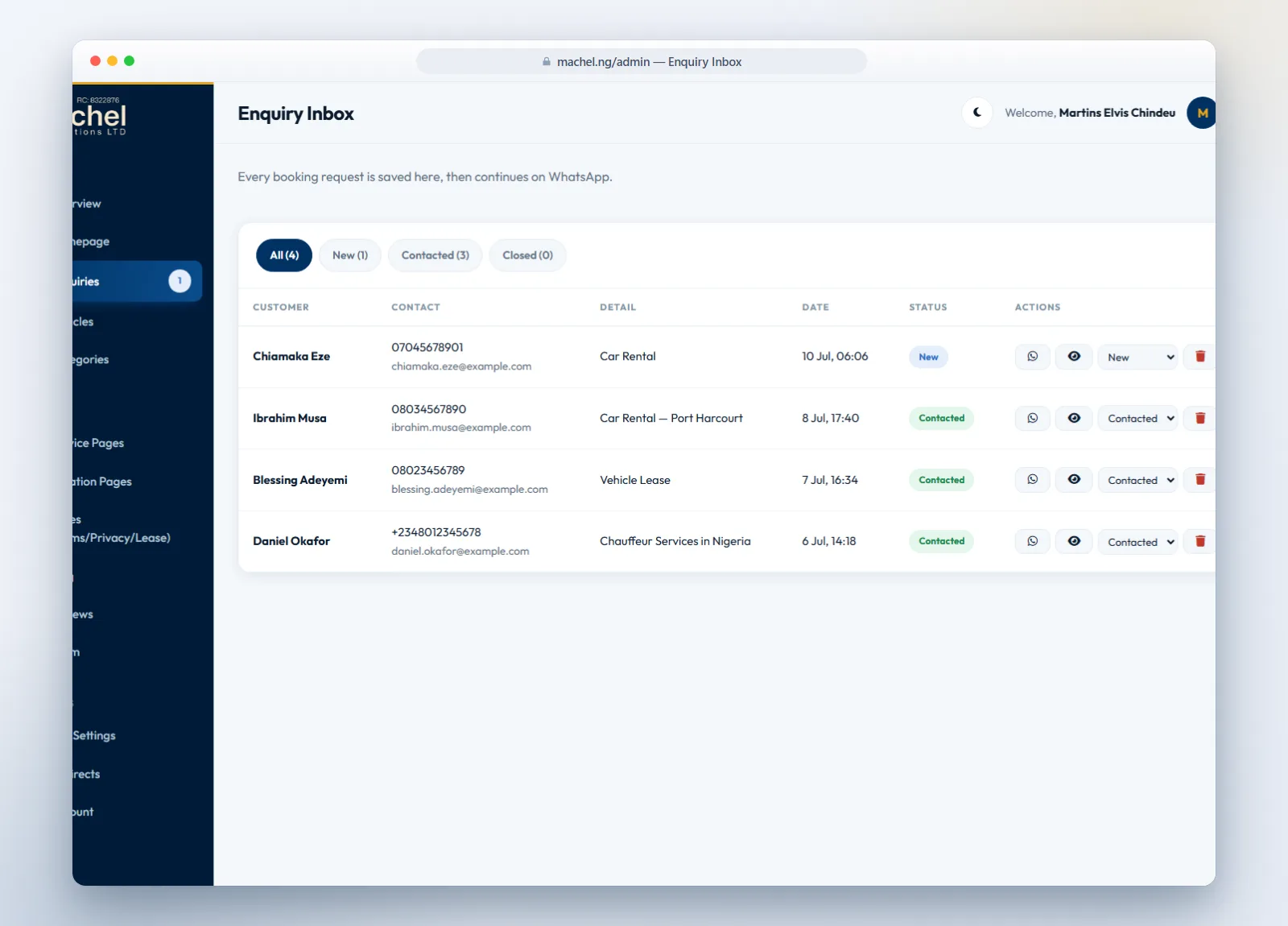Open WhatsApp chat for Daniel Okafor
1288x926 pixels.
pos(1032,541)
